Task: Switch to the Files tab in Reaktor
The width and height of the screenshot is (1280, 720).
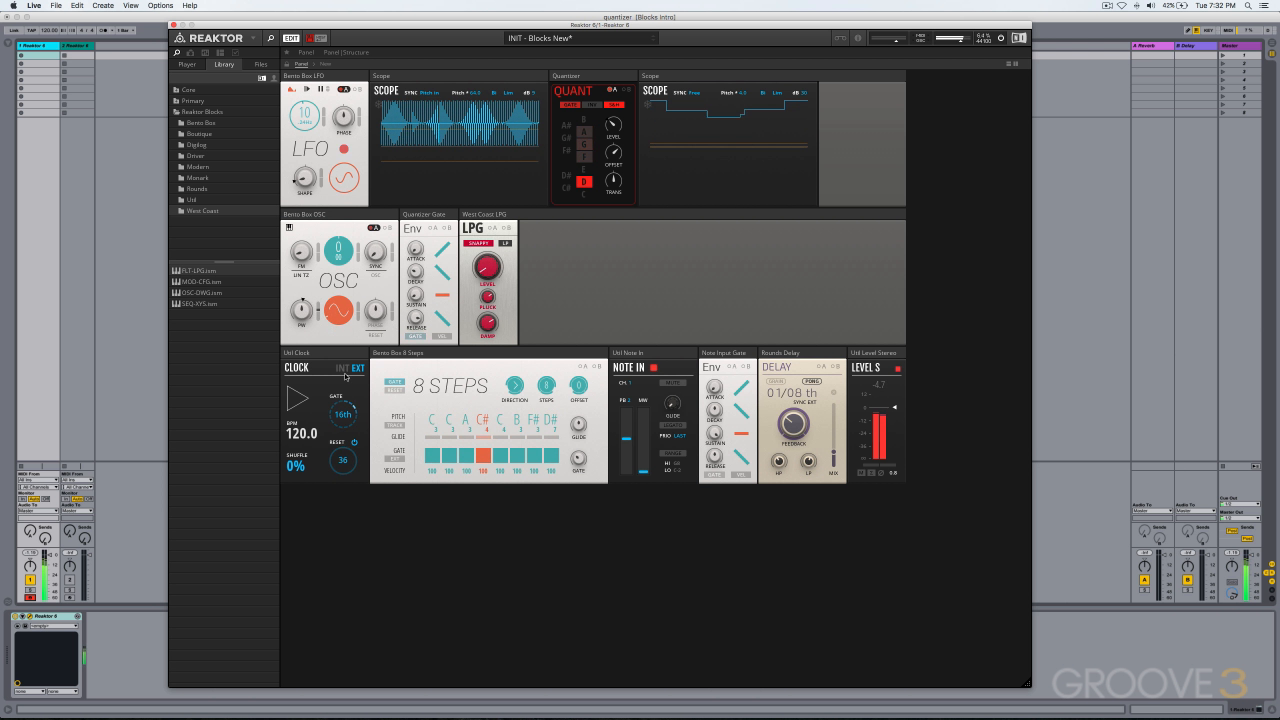Action: pyautogui.click(x=261, y=63)
